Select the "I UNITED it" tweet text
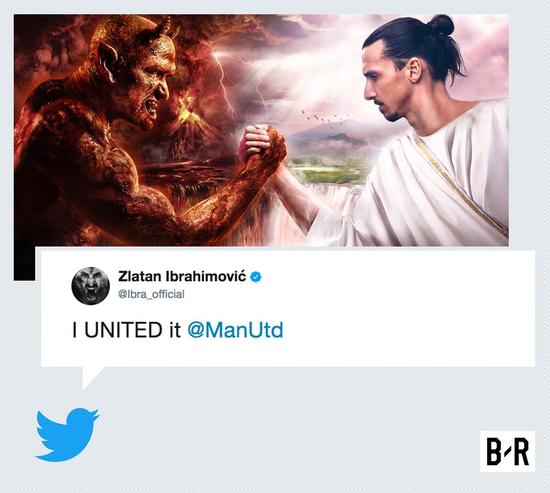 pyautogui.click(x=126, y=330)
